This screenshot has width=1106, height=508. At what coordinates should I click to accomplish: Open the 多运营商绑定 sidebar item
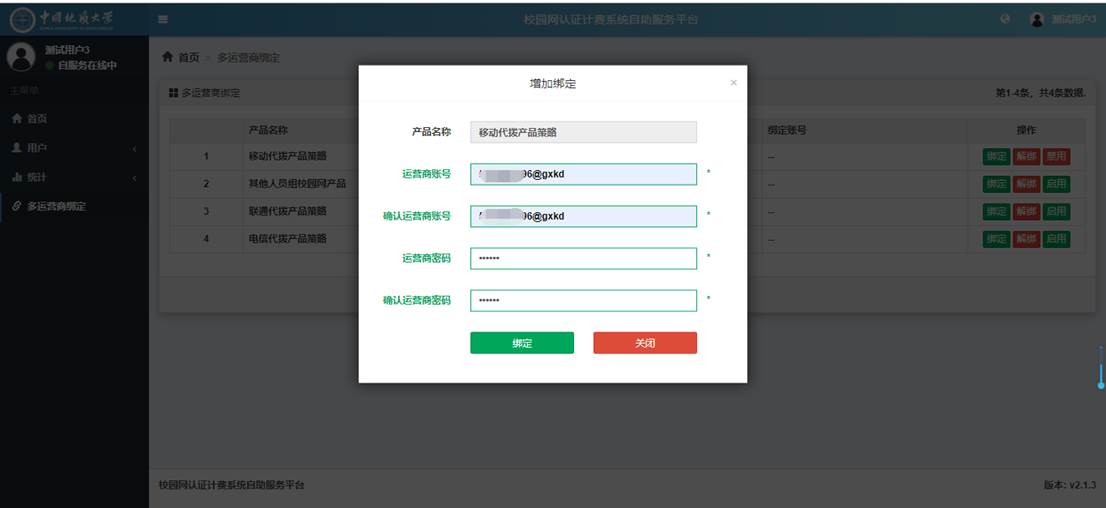74,207
